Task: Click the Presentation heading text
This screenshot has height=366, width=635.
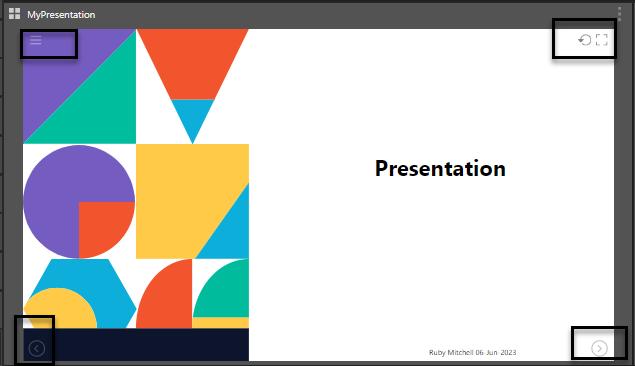Action: [x=440, y=168]
